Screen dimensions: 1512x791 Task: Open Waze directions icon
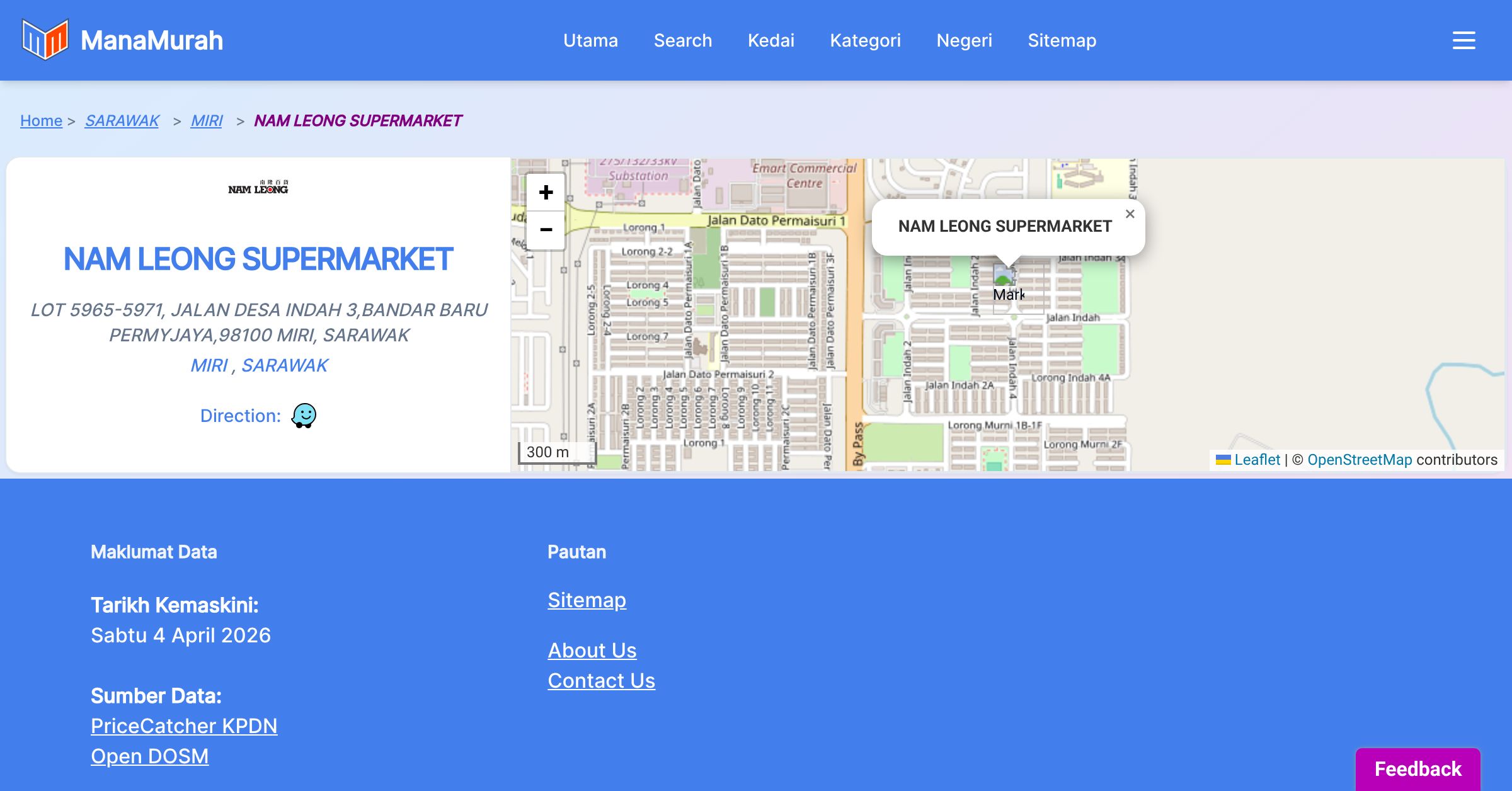304,416
